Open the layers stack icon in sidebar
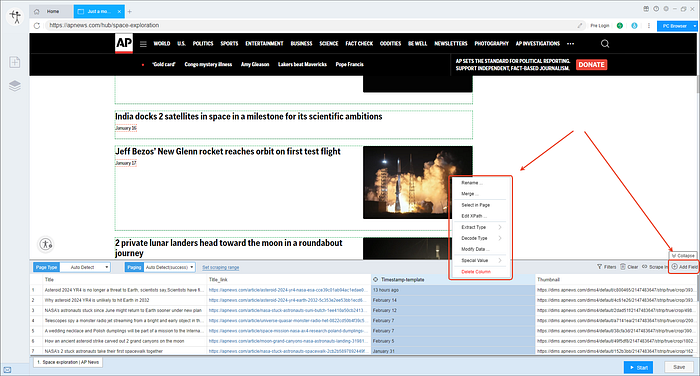700x376 pixels. tap(15, 86)
